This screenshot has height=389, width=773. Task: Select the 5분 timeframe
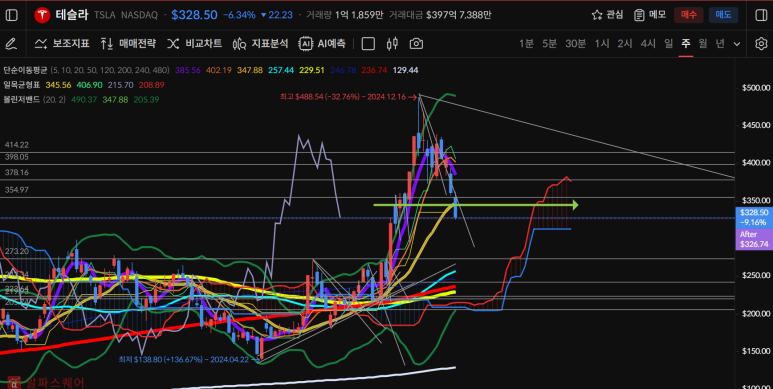coord(549,44)
